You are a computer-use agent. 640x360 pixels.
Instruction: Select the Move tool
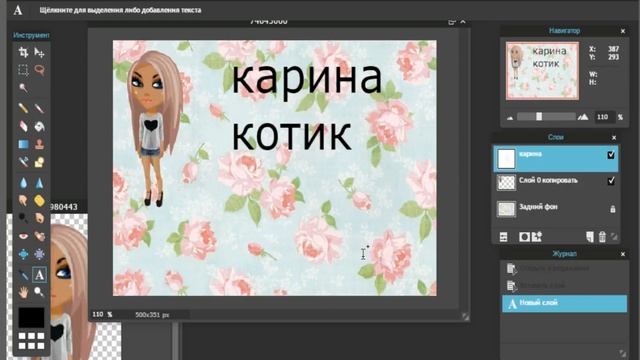pyautogui.click(x=40, y=52)
